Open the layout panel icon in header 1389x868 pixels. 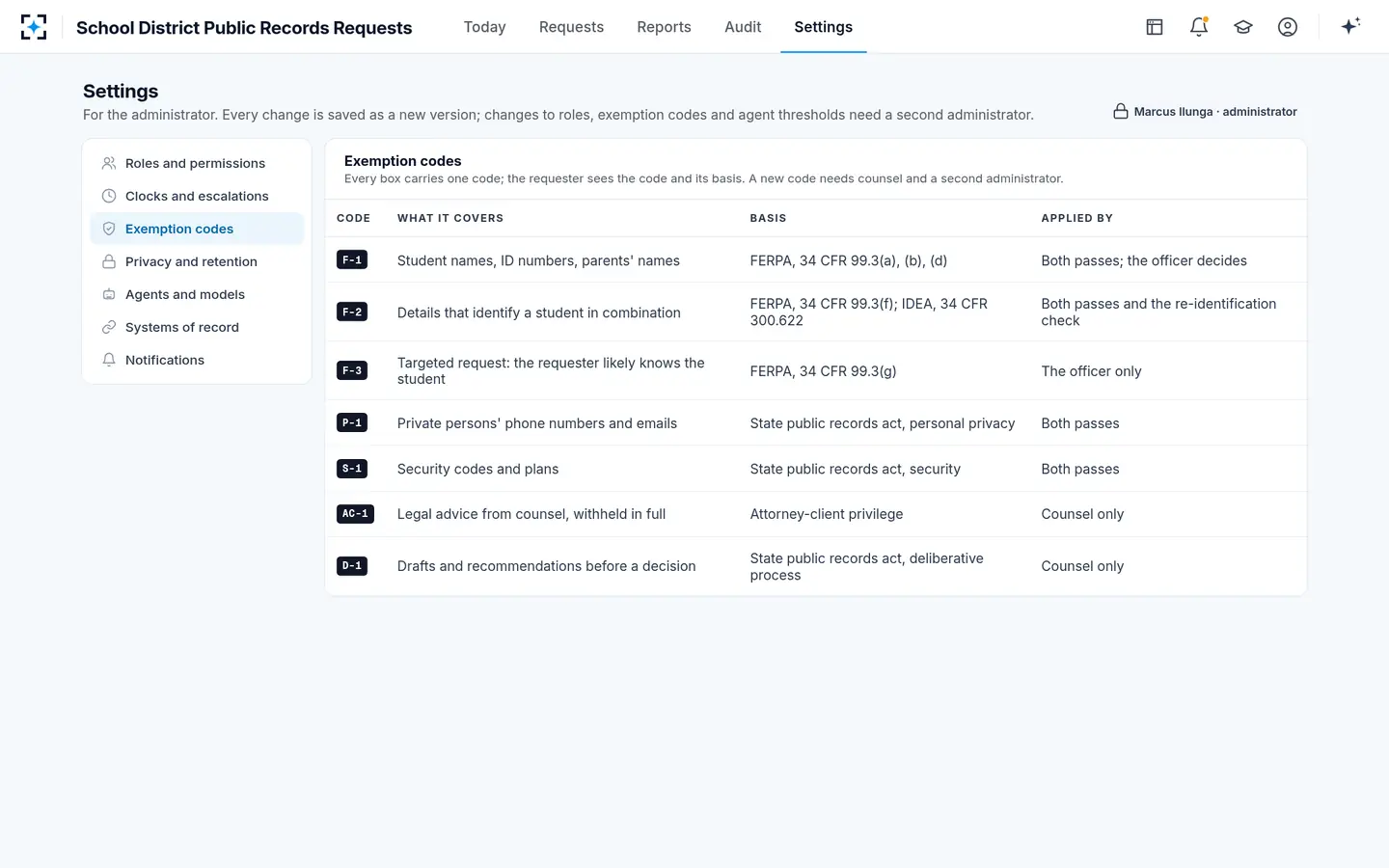(1155, 27)
